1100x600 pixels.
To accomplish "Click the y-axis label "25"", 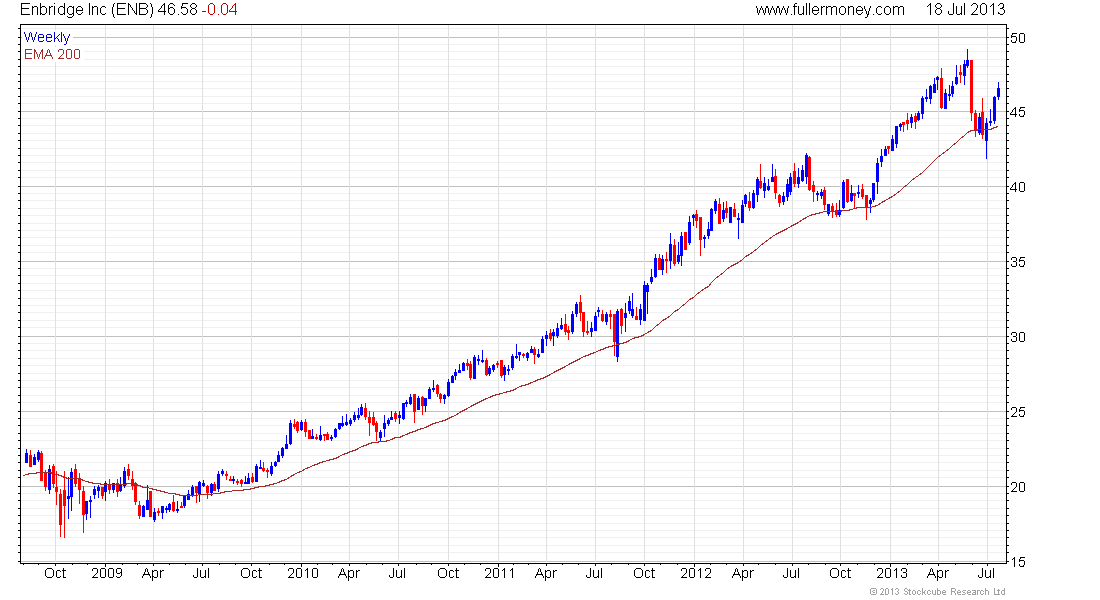I will pos(1017,413).
